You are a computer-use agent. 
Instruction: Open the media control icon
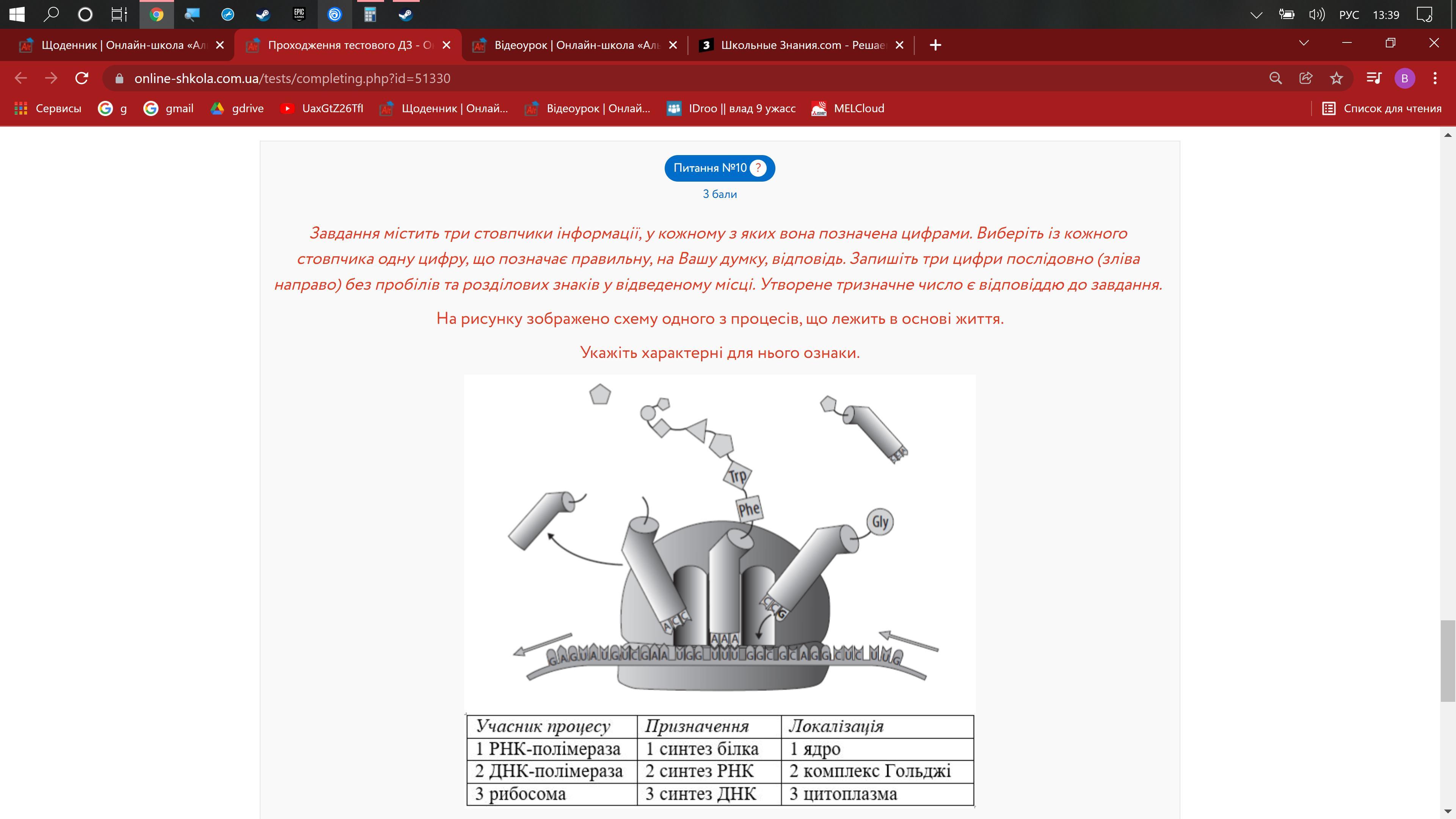click(x=1373, y=78)
